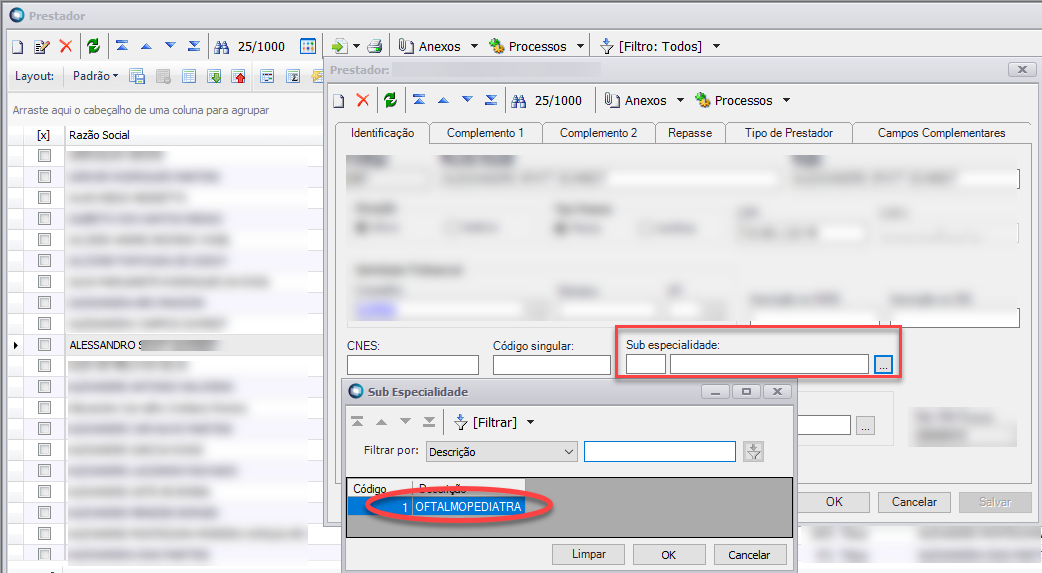Go to last record in main Prestador toolbar
This screenshot has height=573, width=1042.
click(194, 46)
